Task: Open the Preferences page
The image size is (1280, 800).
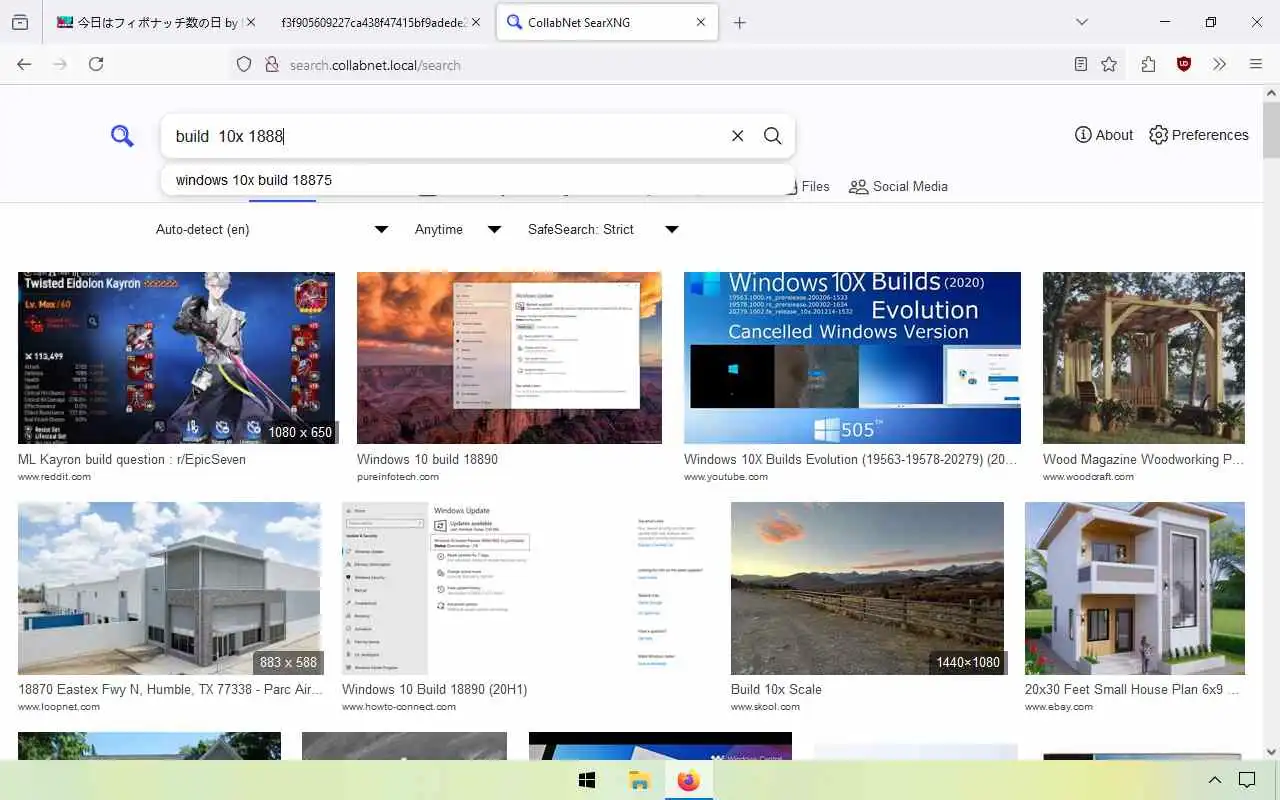Action: click(x=1199, y=135)
